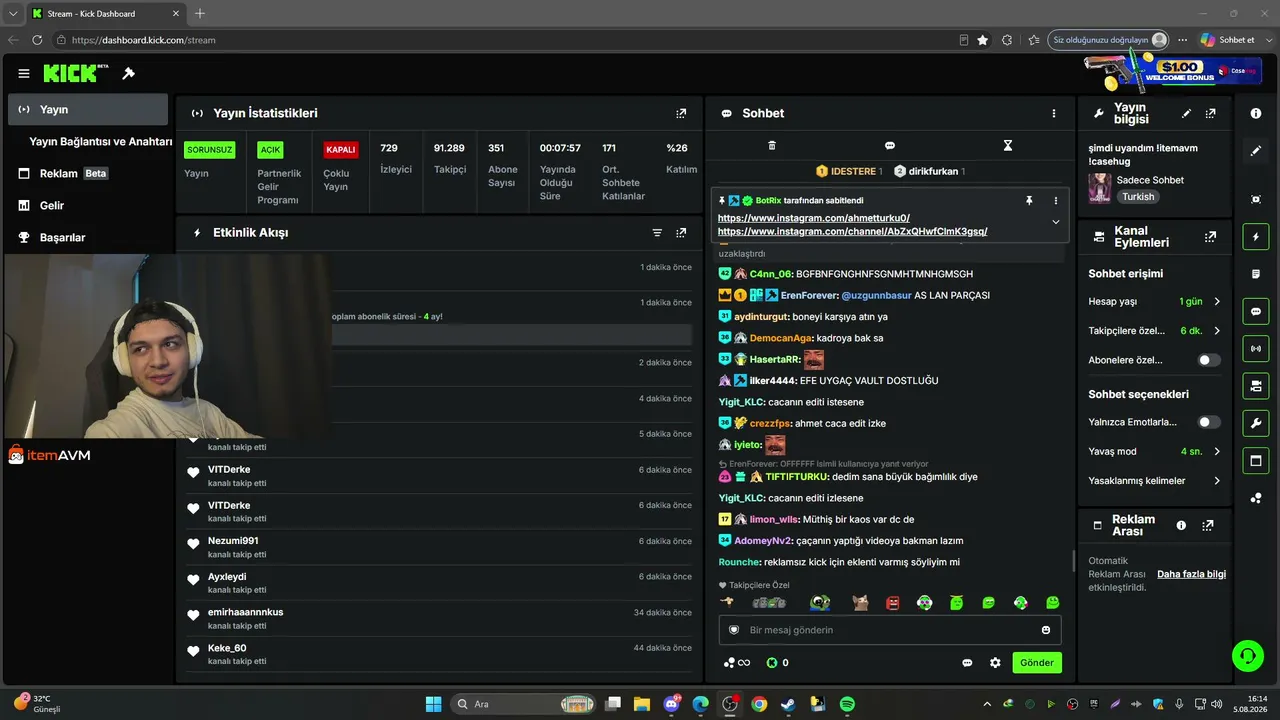The height and width of the screenshot is (720, 1280).
Task: Click the pencil icon in right toolbar
Action: (1256, 151)
